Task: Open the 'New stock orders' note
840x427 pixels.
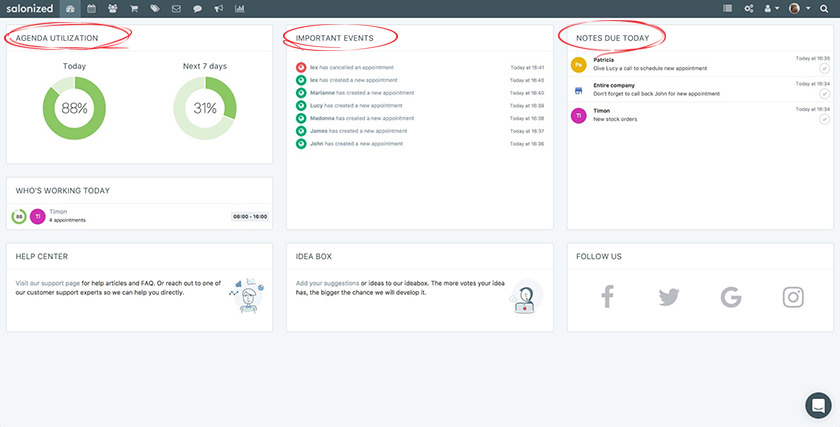Action: (x=615, y=119)
